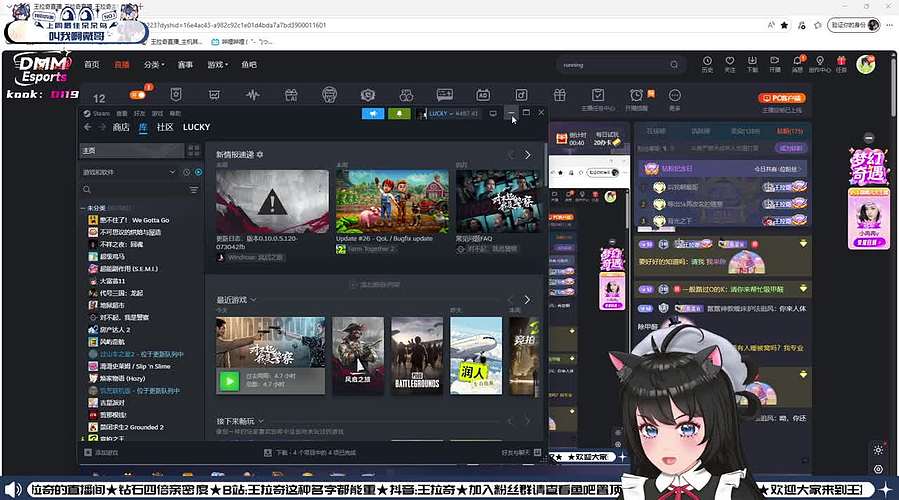The image size is (899, 500).
Task: Collapse the uncategorized games group
Action: coord(83,208)
